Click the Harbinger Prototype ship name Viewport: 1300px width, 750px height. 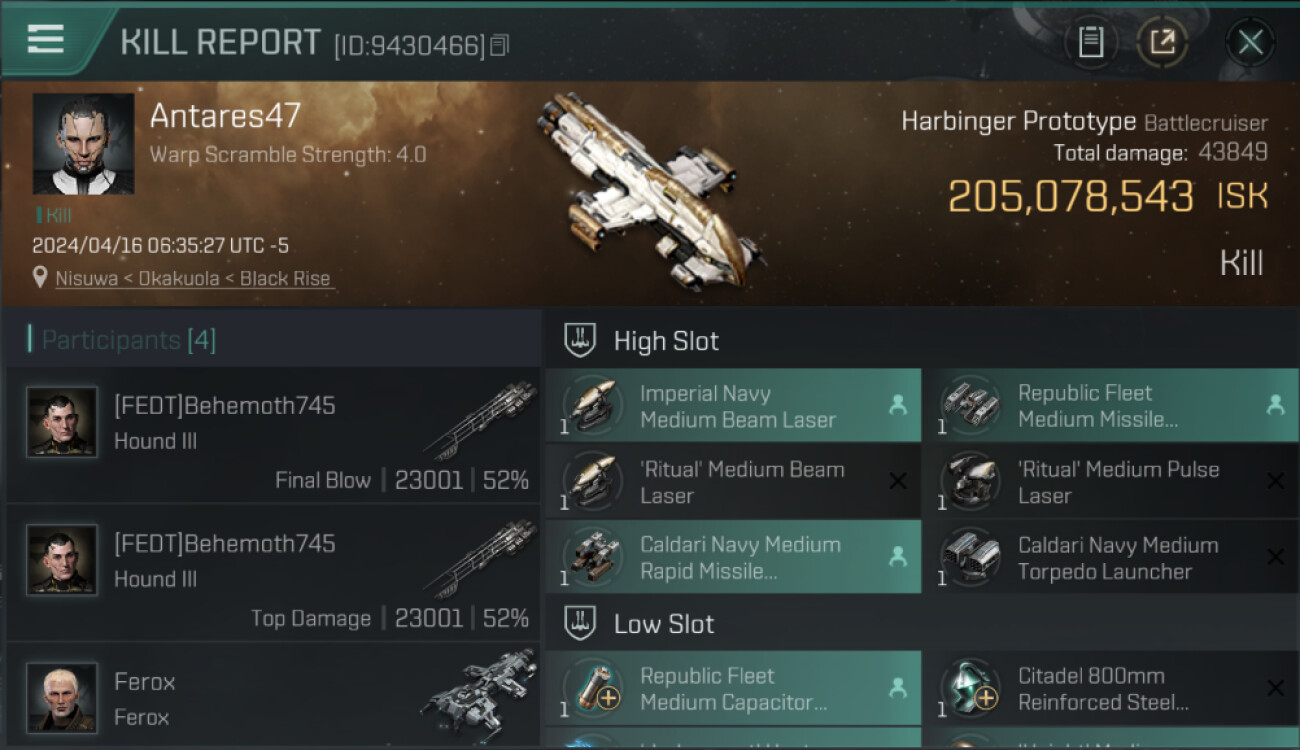(x=1018, y=122)
